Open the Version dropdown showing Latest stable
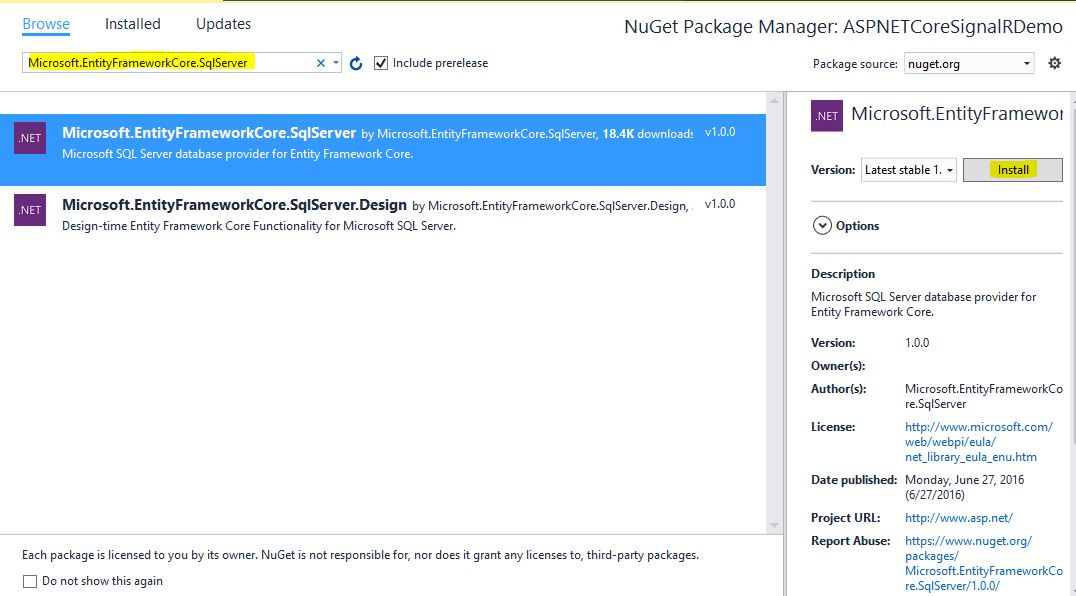This screenshot has width=1076, height=596. click(909, 170)
